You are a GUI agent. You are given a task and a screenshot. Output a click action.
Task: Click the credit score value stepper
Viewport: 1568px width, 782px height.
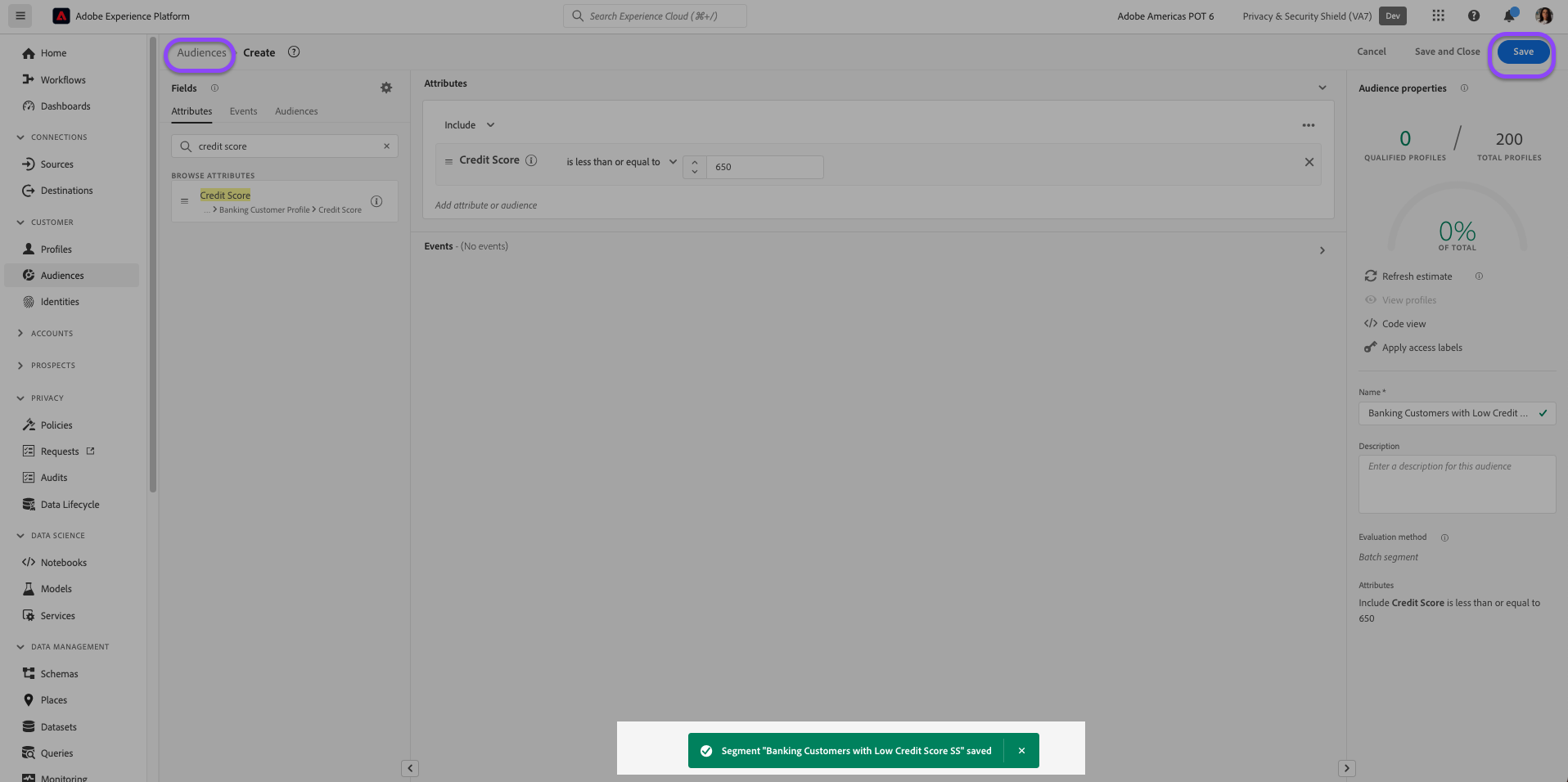[694, 167]
